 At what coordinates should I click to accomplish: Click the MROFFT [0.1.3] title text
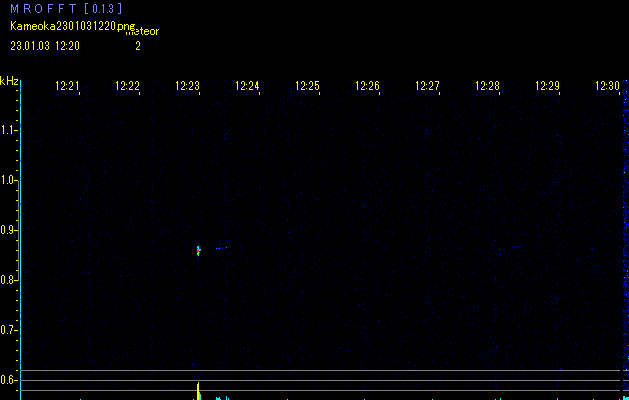66,9
